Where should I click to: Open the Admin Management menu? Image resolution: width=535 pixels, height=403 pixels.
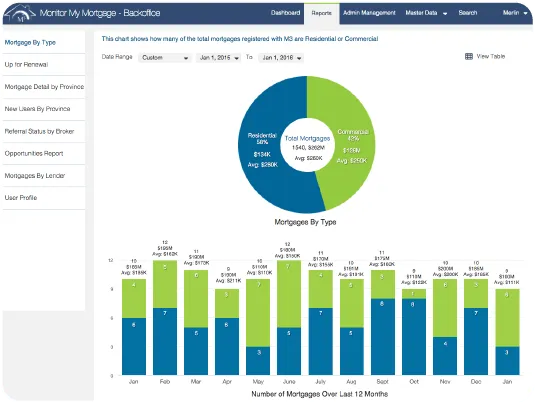(x=369, y=13)
